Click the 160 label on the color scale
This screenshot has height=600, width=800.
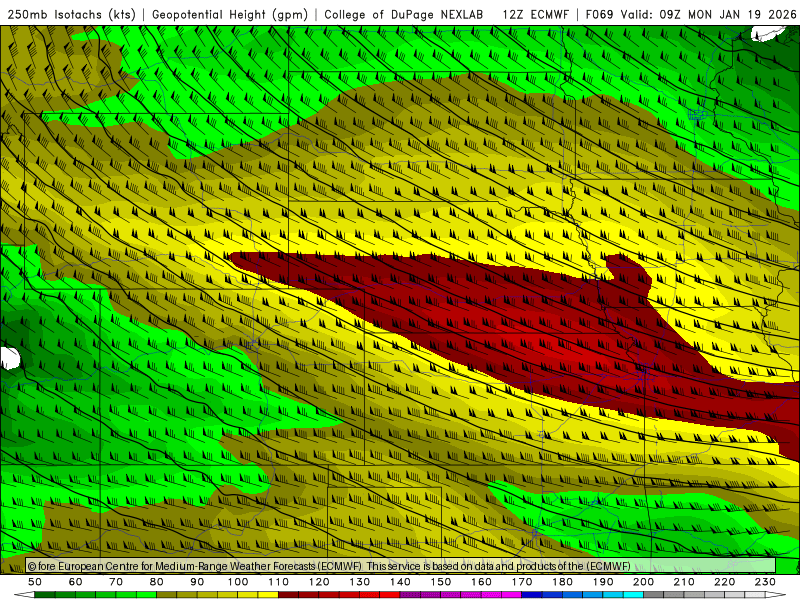click(481, 582)
